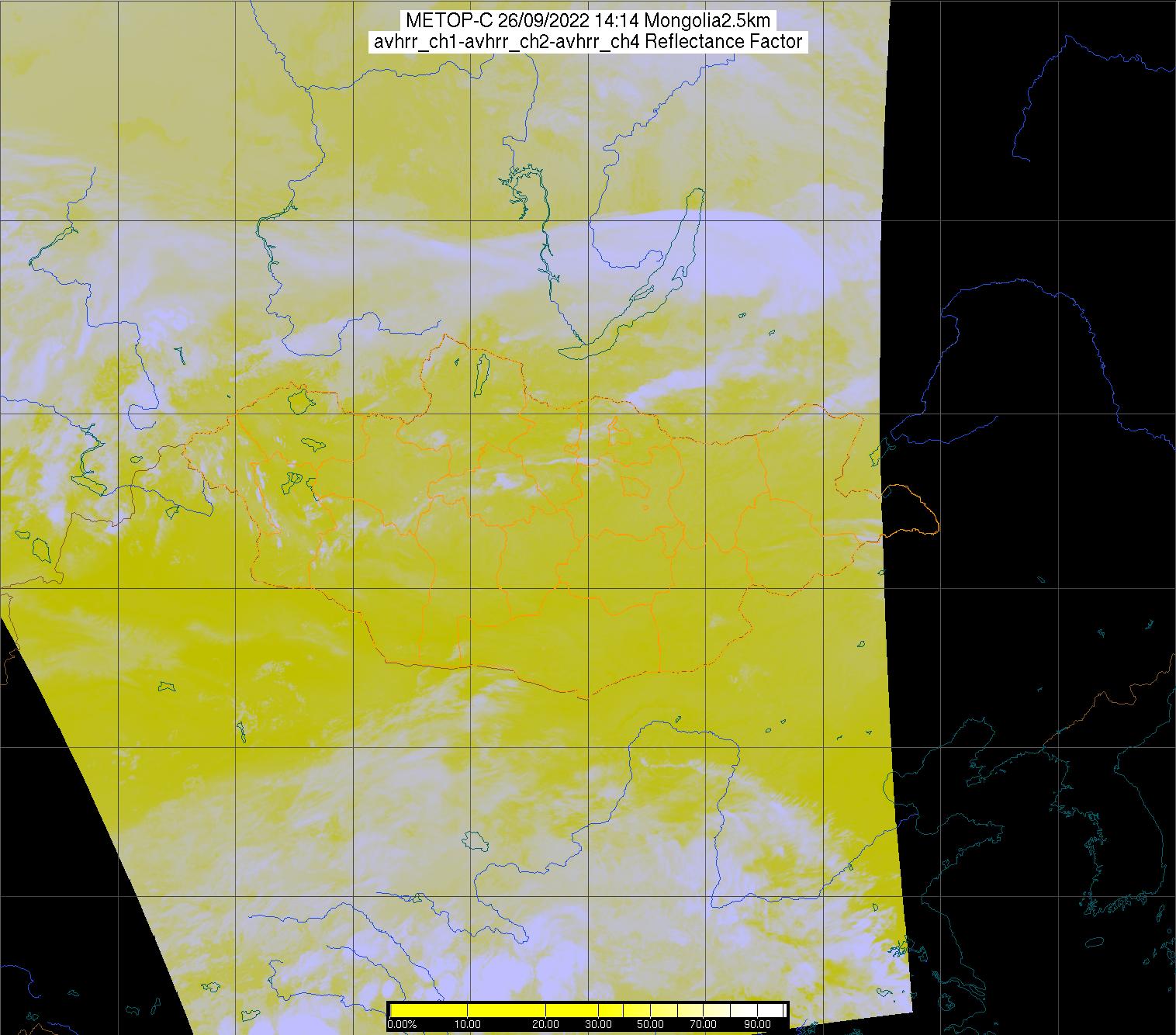
Task: Click the 90.00 scale label
Action: click(x=757, y=1024)
